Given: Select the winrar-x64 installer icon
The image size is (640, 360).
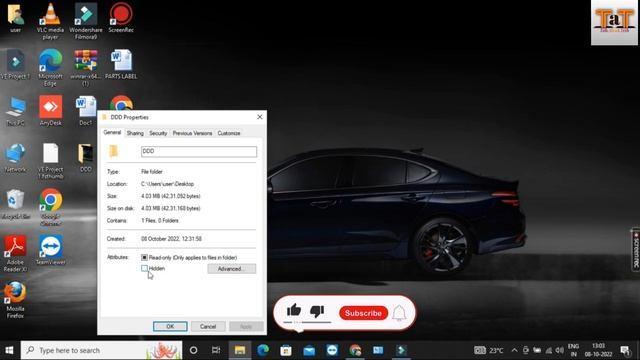Looking at the screenshot, I should point(86,68).
